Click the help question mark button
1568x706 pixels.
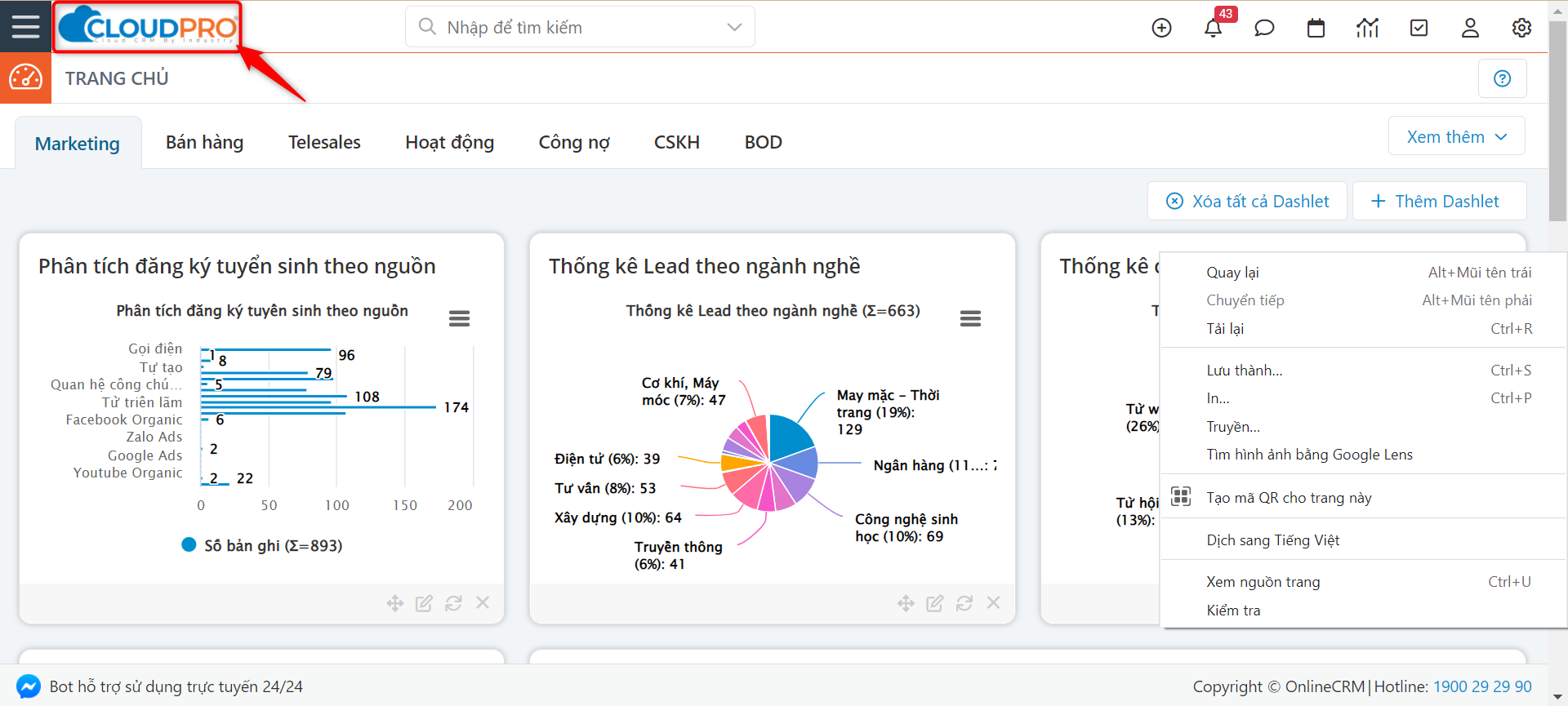pos(1502,78)
